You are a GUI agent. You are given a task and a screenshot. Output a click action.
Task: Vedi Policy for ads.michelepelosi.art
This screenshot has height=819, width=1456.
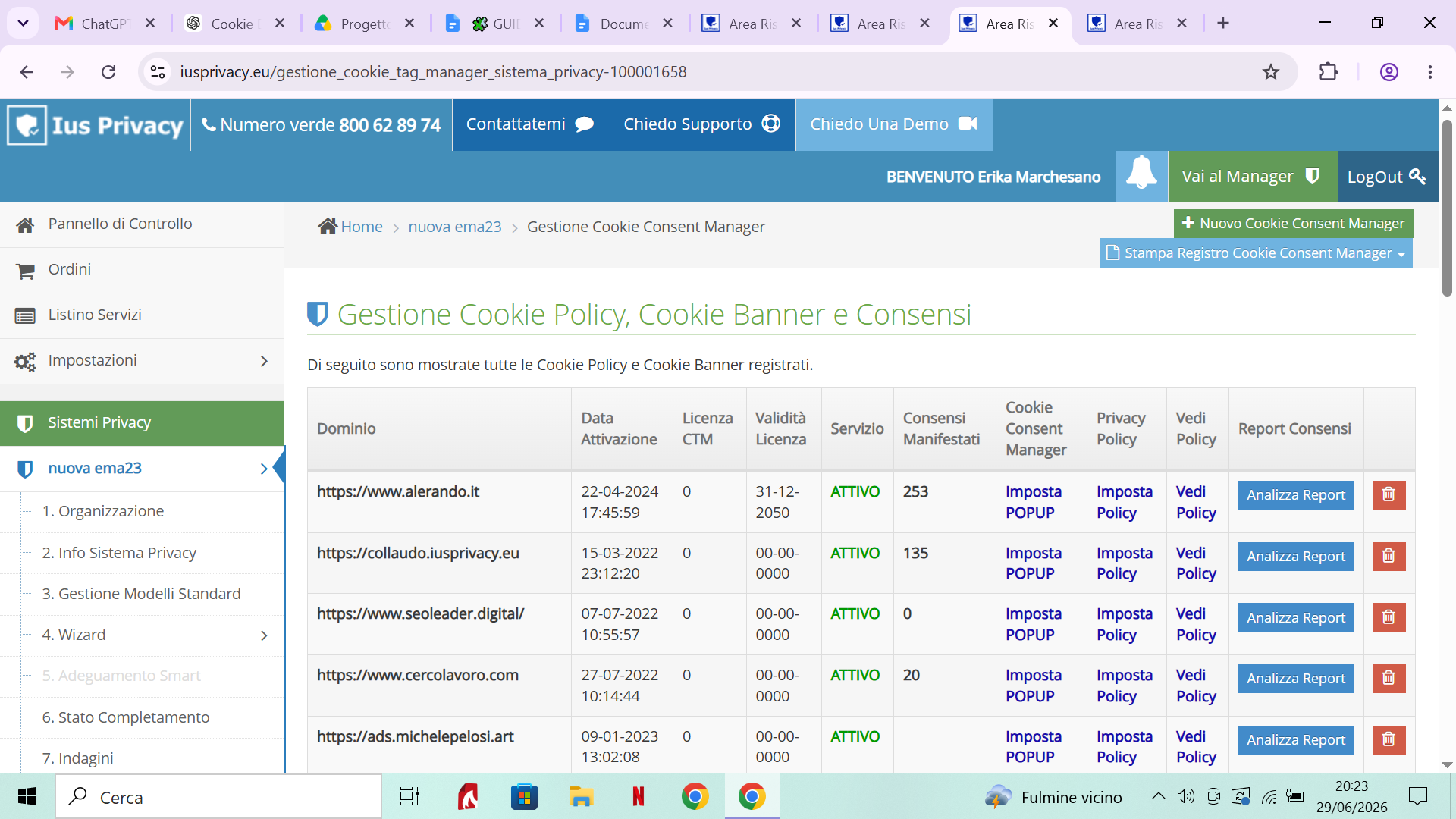point(1196,747)
